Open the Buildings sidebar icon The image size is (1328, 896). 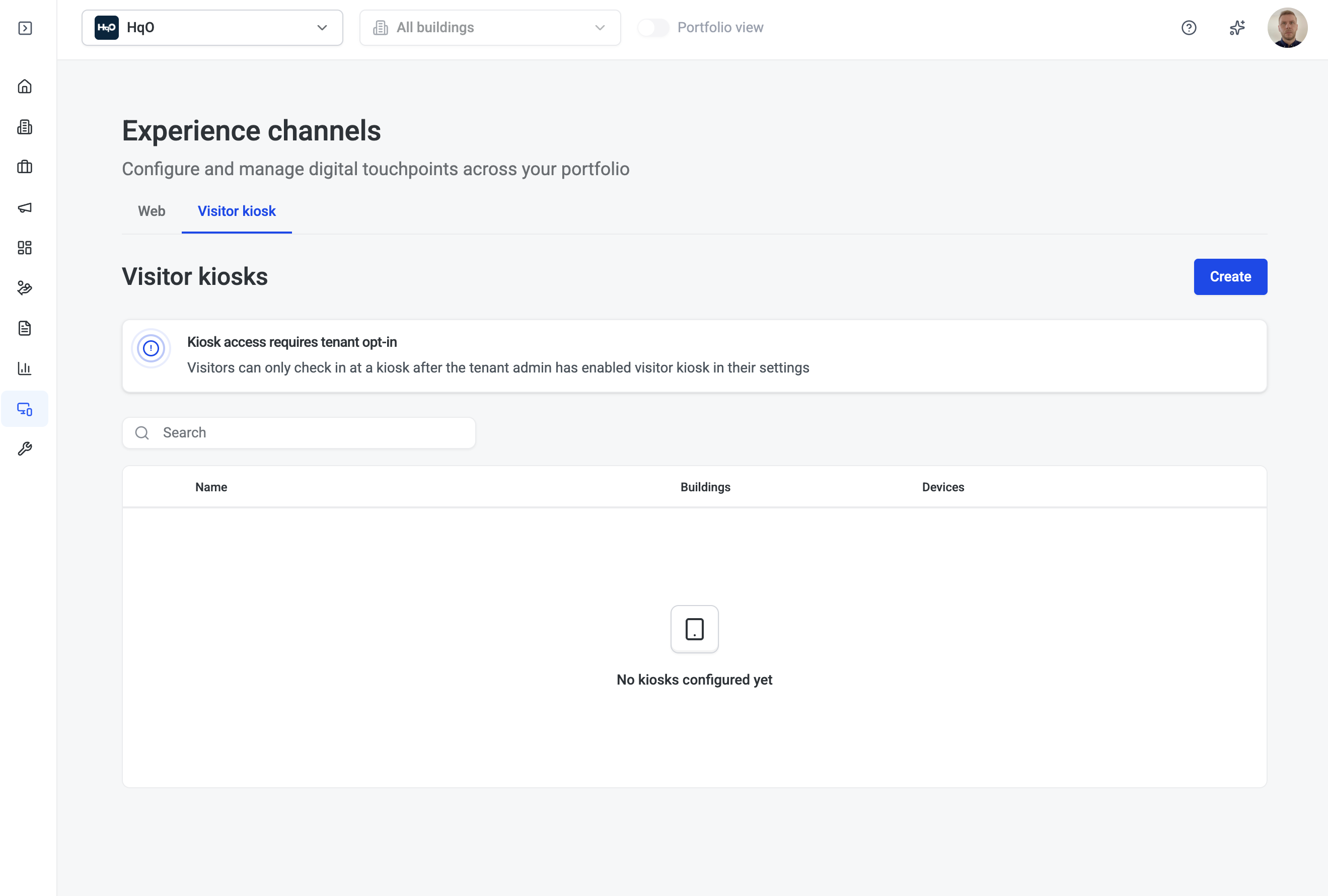pyautogui.click(x=25, y=127)
